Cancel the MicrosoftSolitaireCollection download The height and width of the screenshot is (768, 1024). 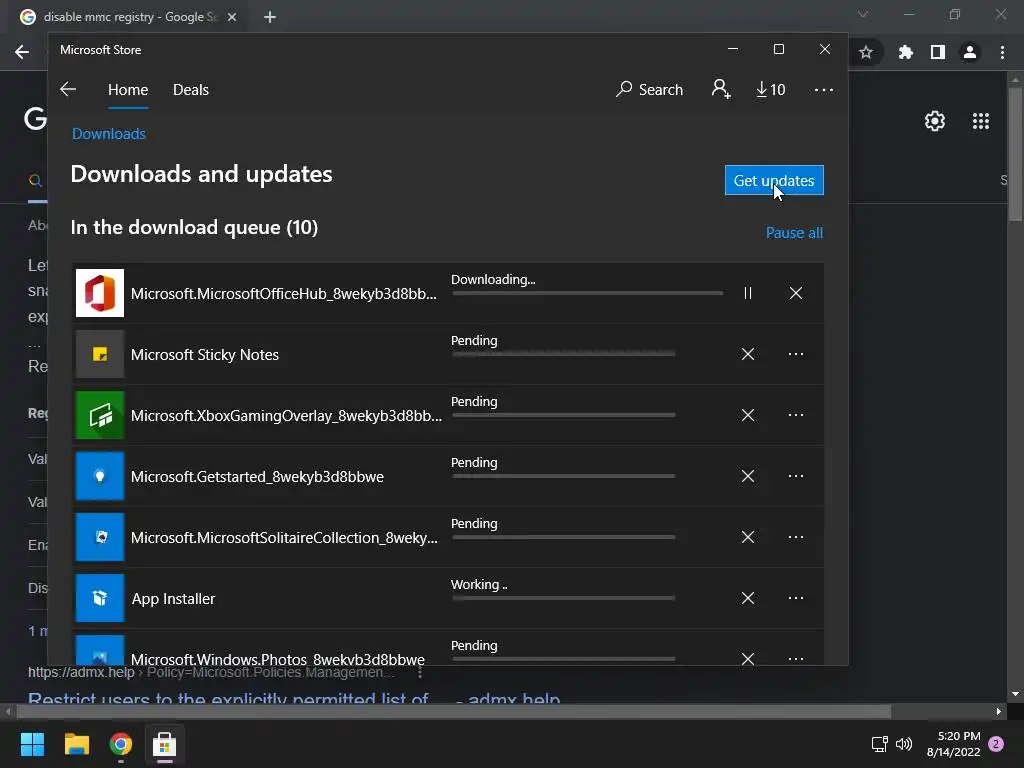748,537
